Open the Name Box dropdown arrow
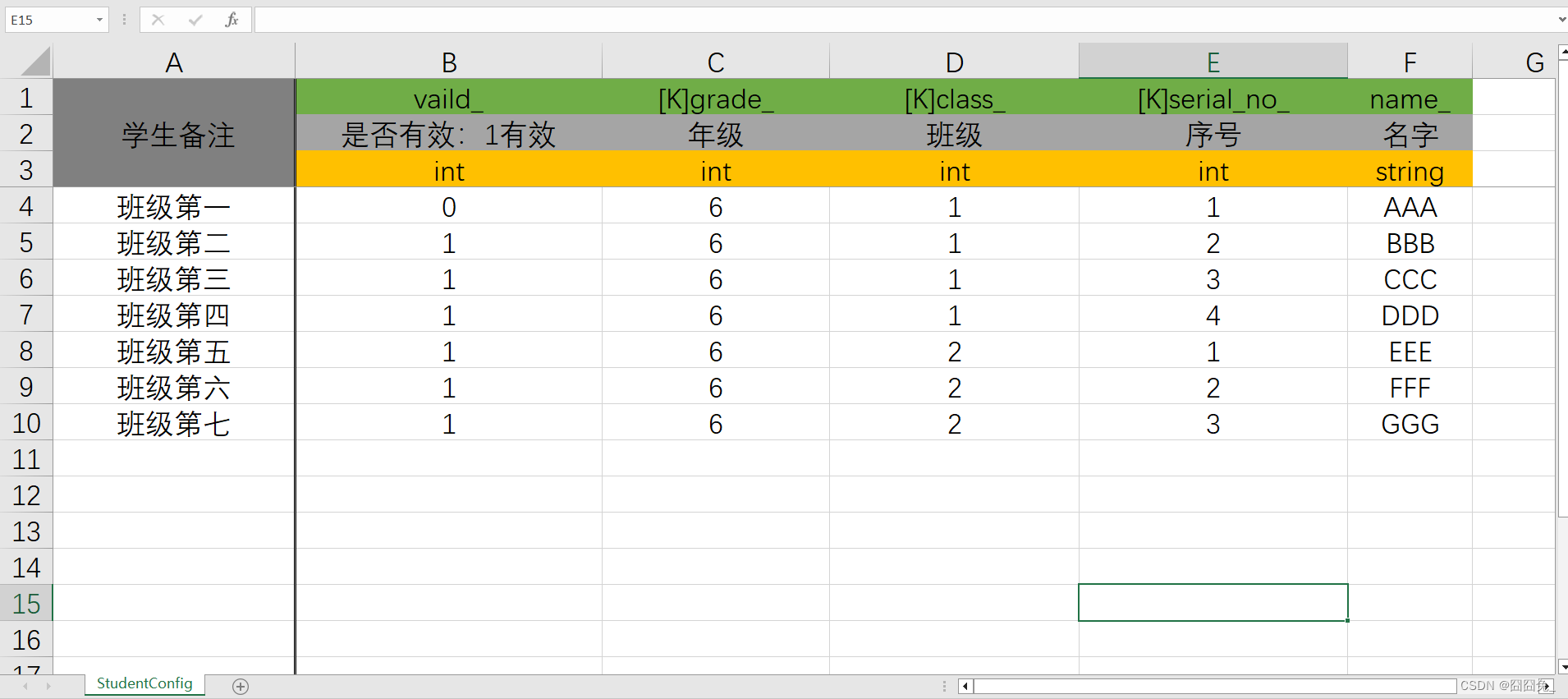The image size is (1568, 699). [99, 20]
